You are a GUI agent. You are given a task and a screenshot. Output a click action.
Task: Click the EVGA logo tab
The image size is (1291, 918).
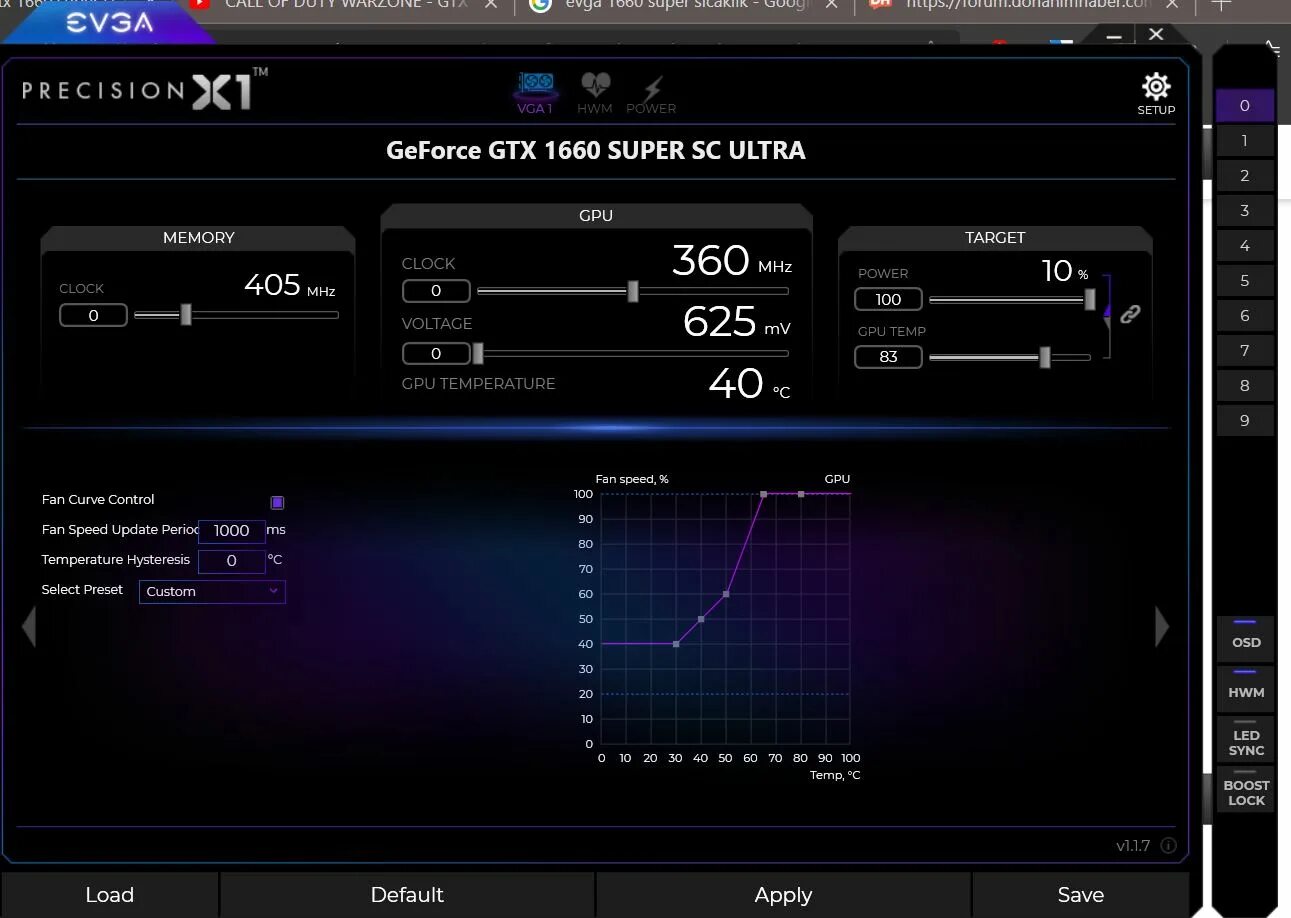(x=110, y=22)
